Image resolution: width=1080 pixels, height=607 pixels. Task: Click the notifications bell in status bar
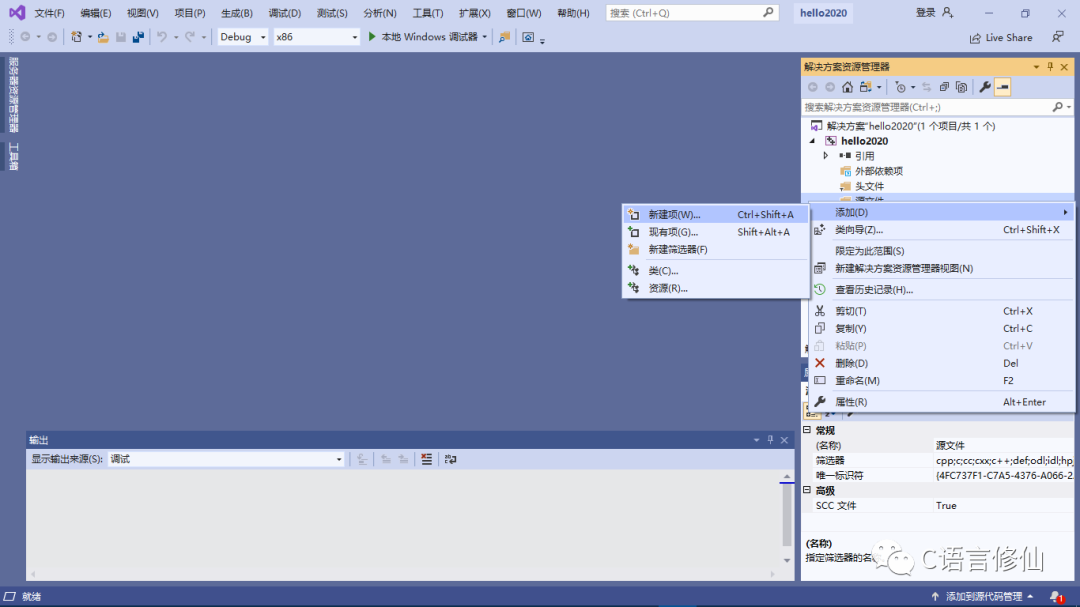[x=1056, y=597]
